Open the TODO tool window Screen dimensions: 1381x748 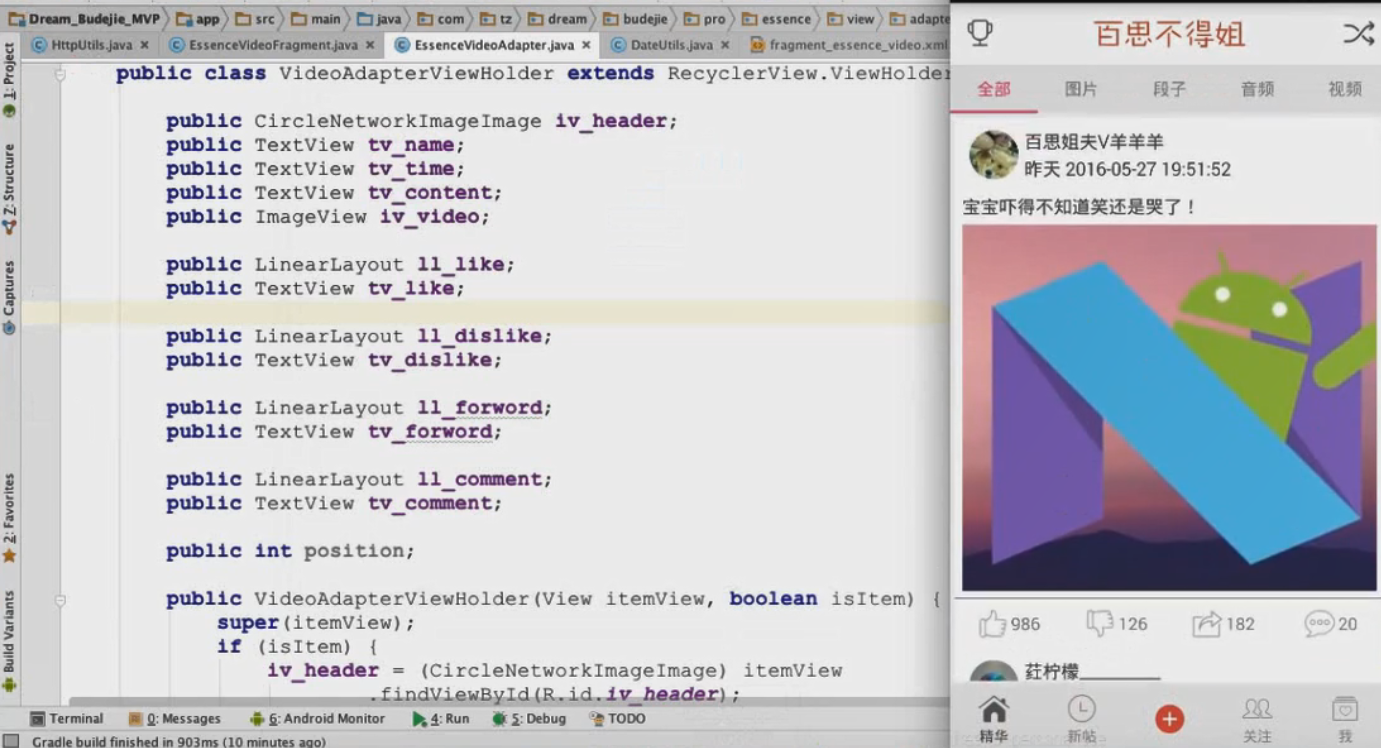(x=618, y=718)
